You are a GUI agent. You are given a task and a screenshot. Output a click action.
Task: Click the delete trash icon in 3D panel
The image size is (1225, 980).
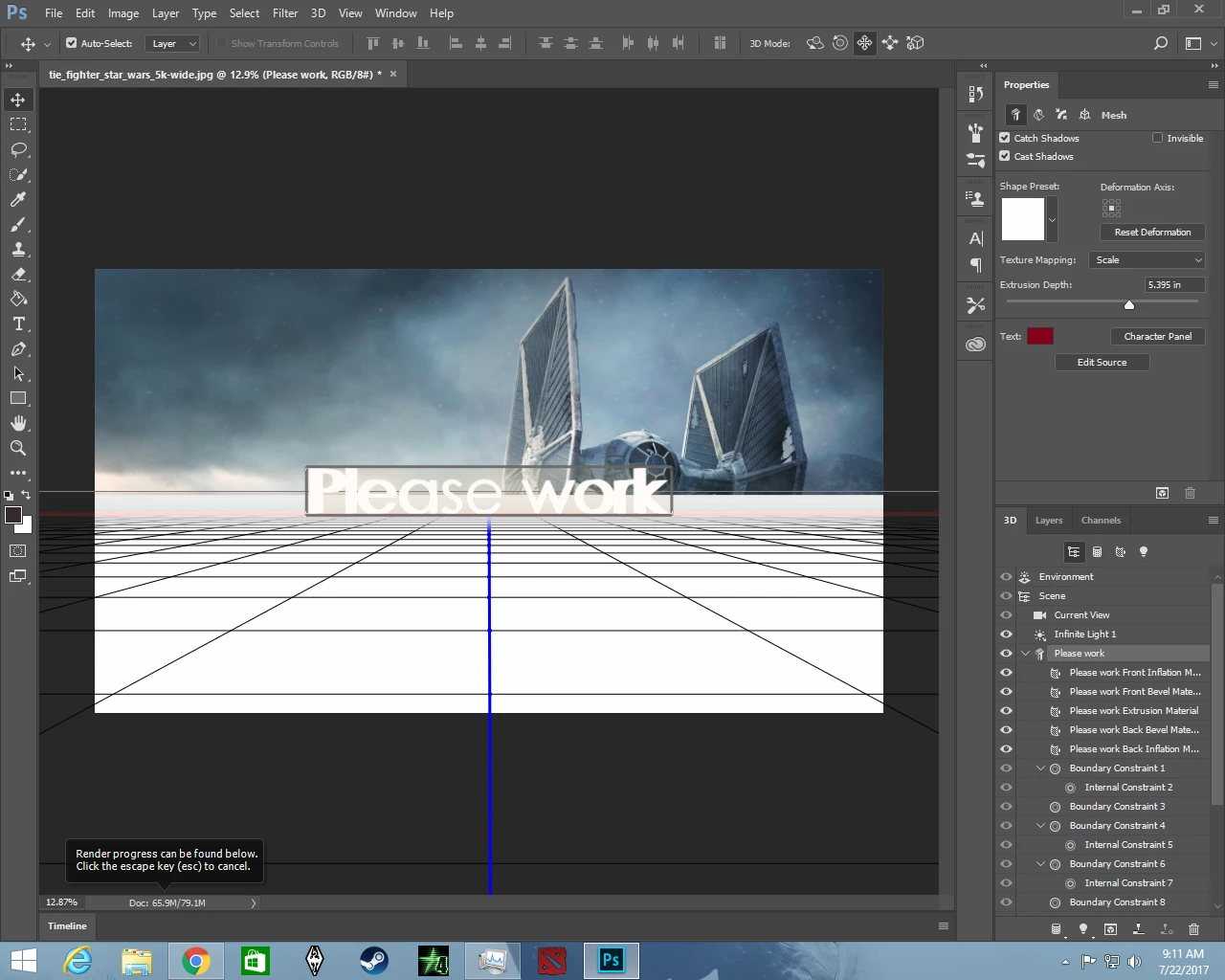tap(1193, 929)
